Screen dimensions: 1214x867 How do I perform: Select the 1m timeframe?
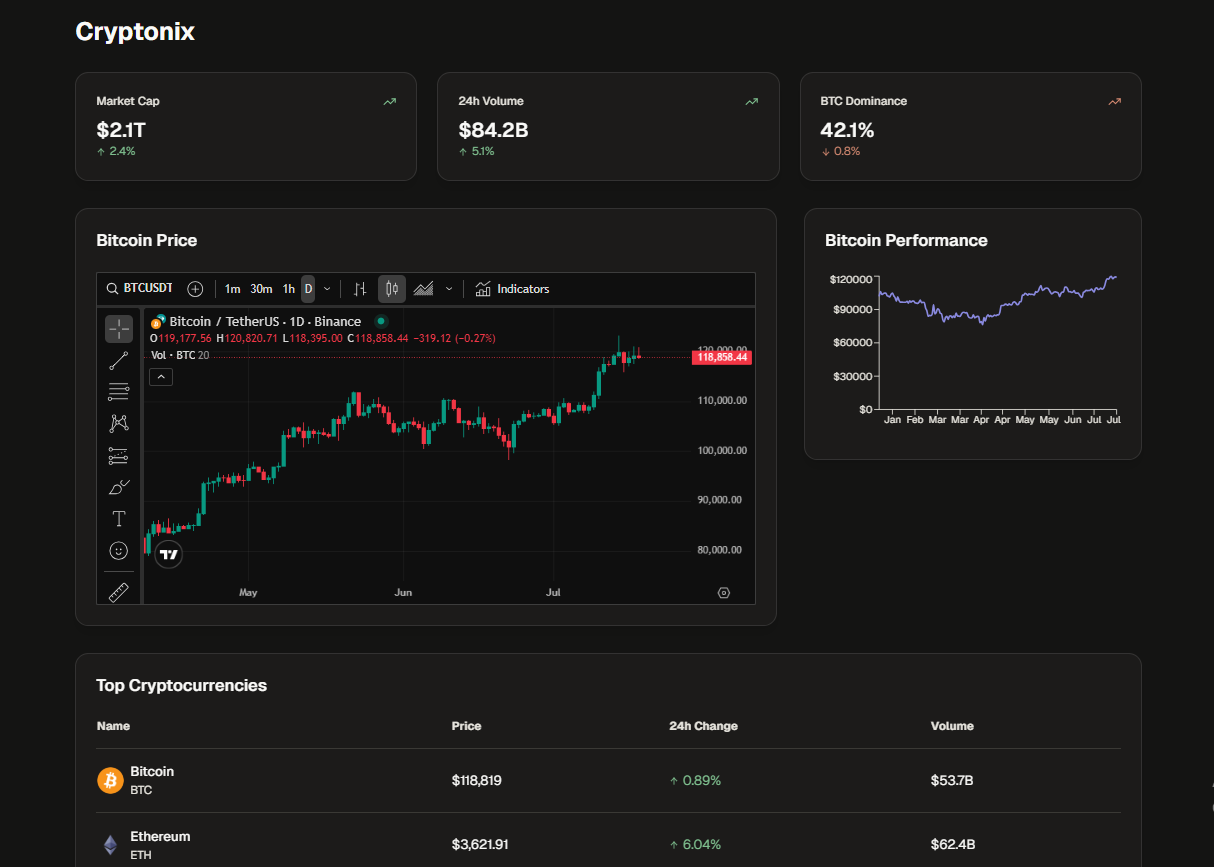(x=232, y=289)
